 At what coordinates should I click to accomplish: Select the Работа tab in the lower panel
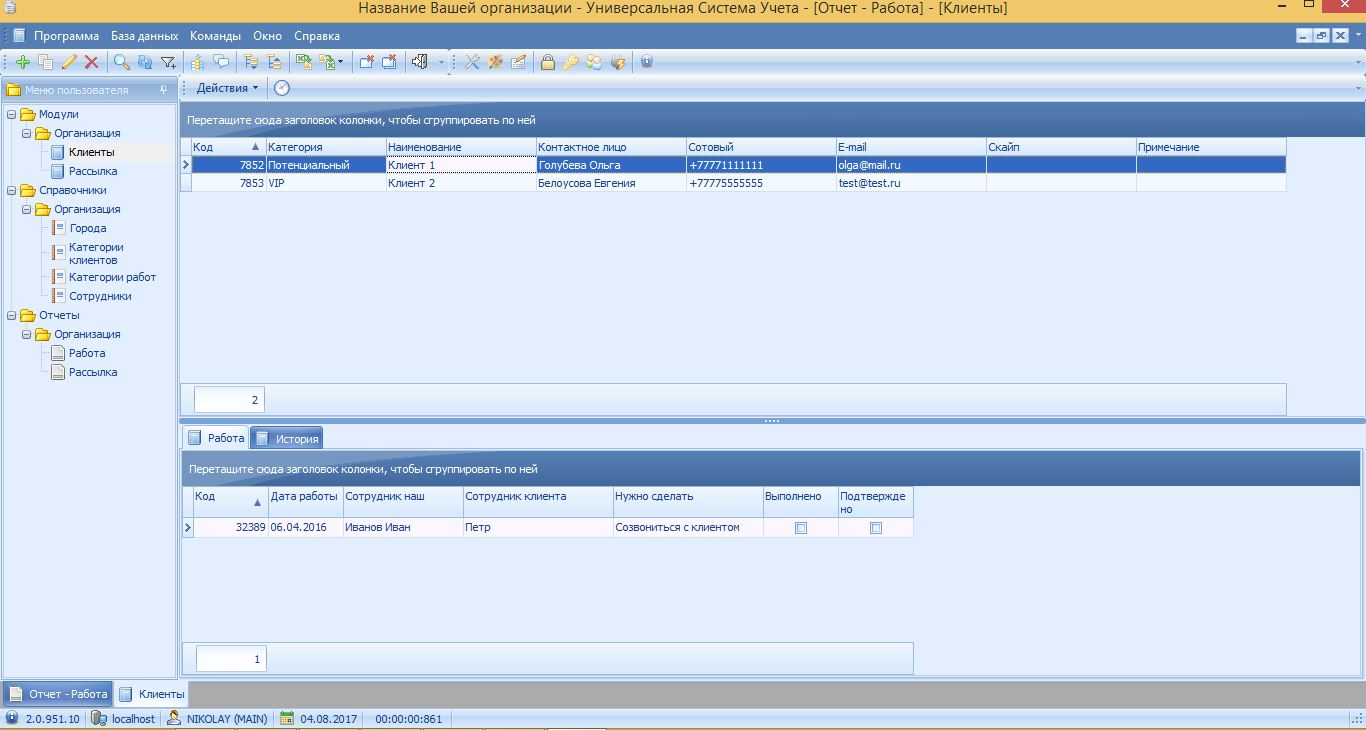215,438
